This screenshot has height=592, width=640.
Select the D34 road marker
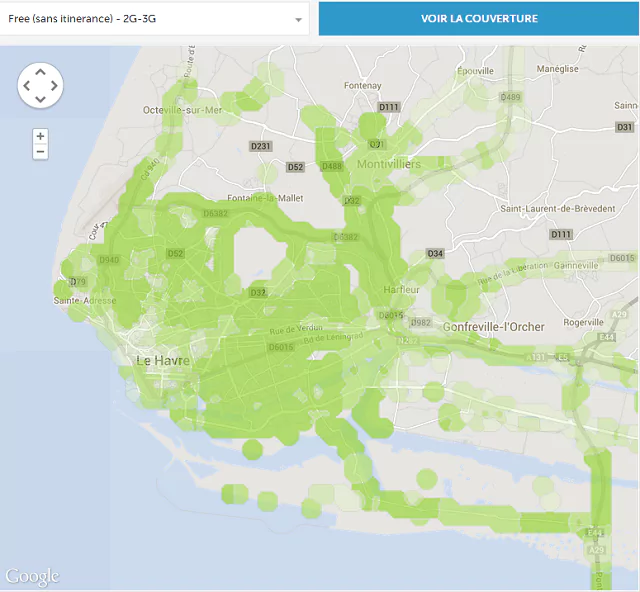435,253
